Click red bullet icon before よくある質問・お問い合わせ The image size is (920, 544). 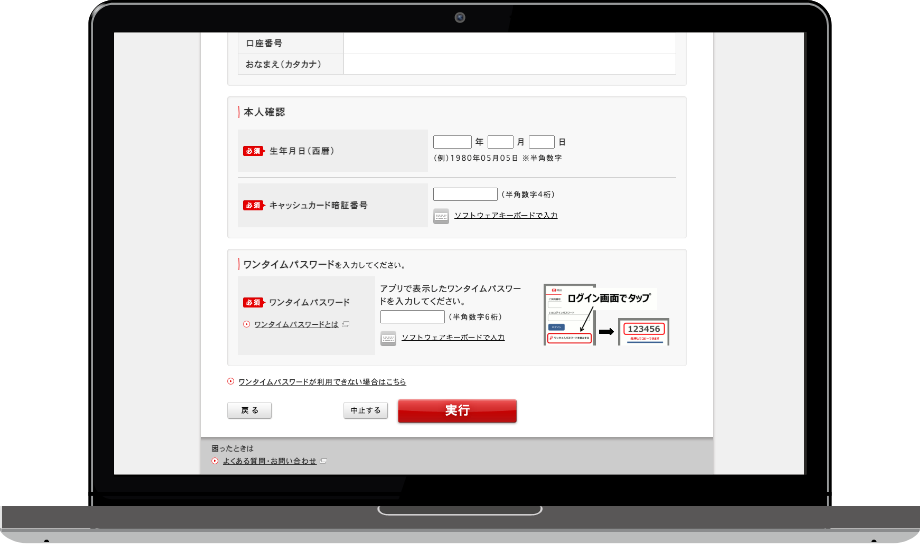215,461
